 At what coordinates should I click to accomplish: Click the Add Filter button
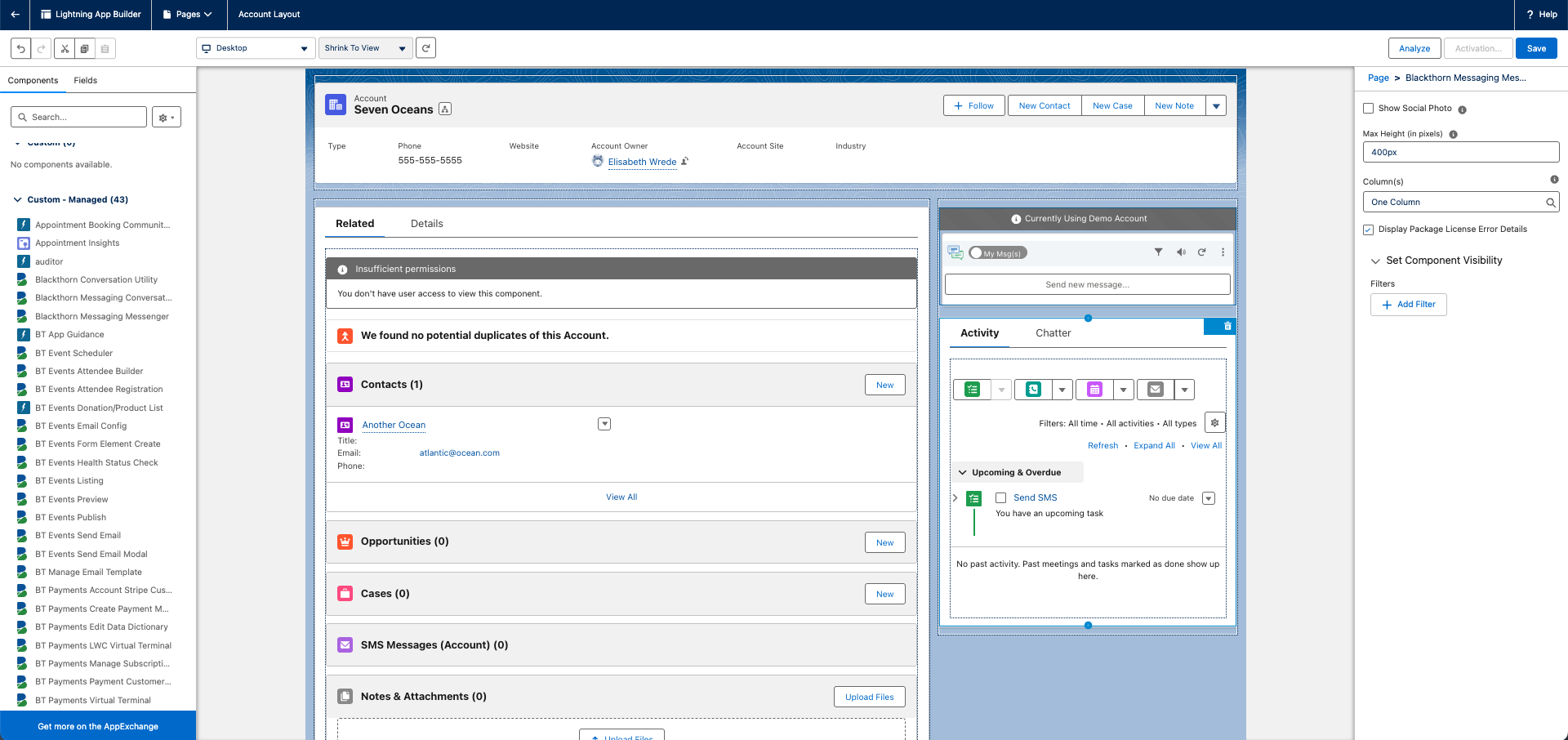1409,305
